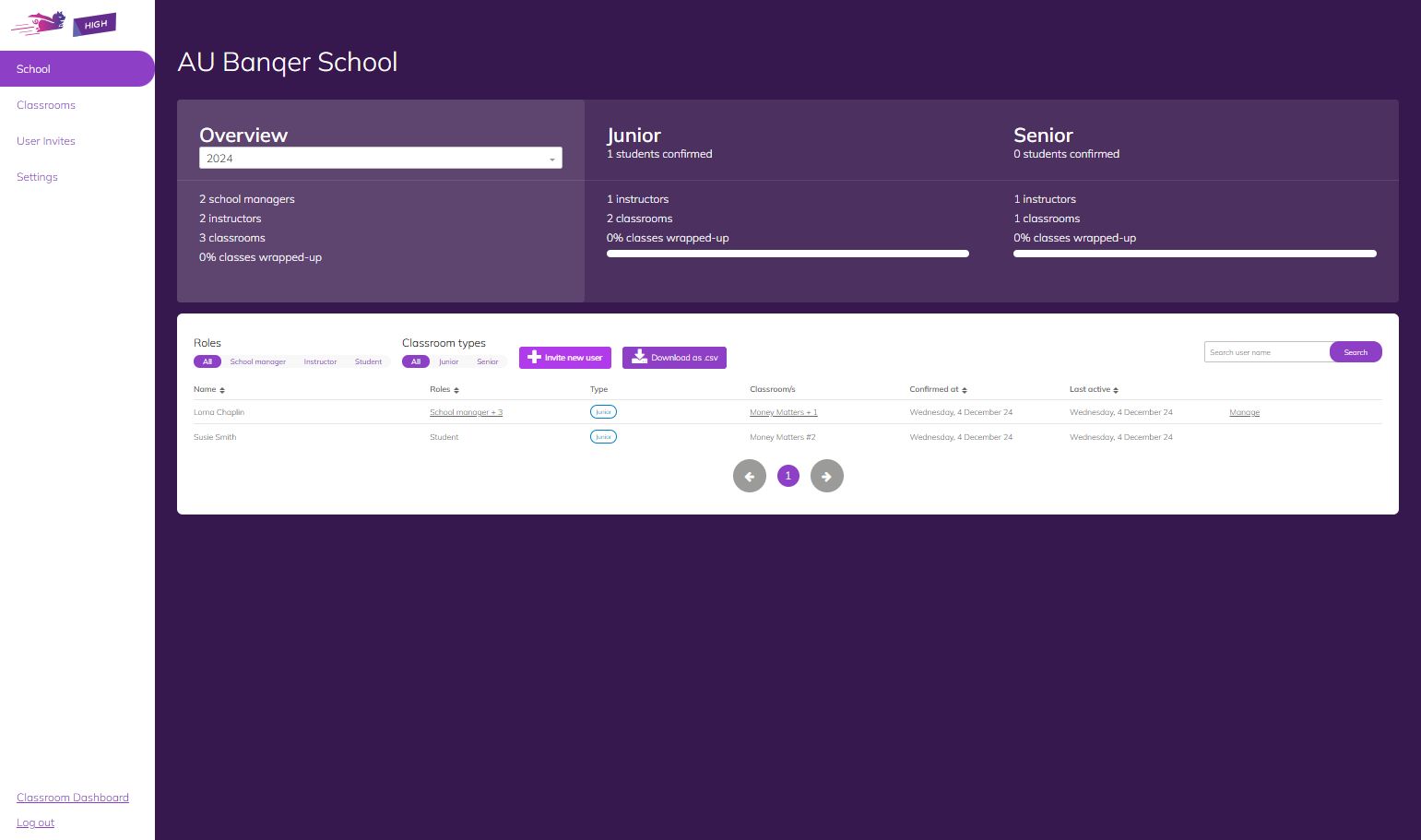The image size is (1421, 840).
Task: Click Download as .csv button
Action: [674, 358]
